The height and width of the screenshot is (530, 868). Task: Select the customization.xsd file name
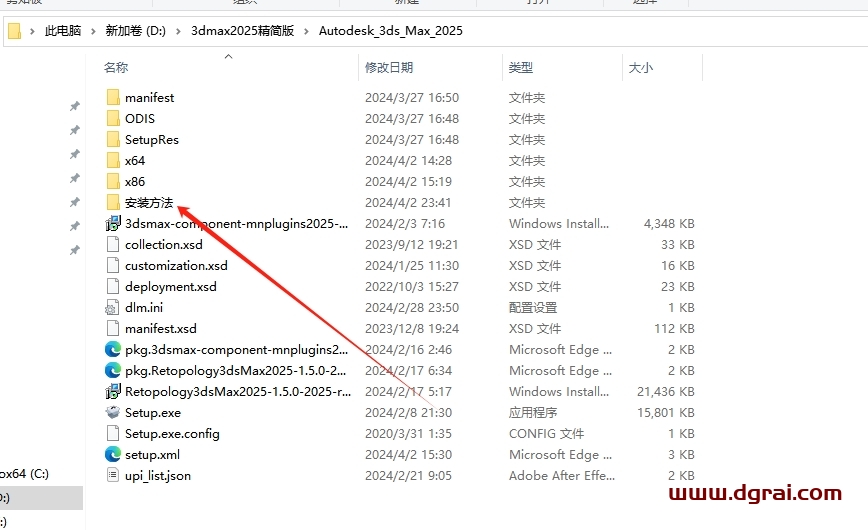pyautogui.click(x=176, y=266)
